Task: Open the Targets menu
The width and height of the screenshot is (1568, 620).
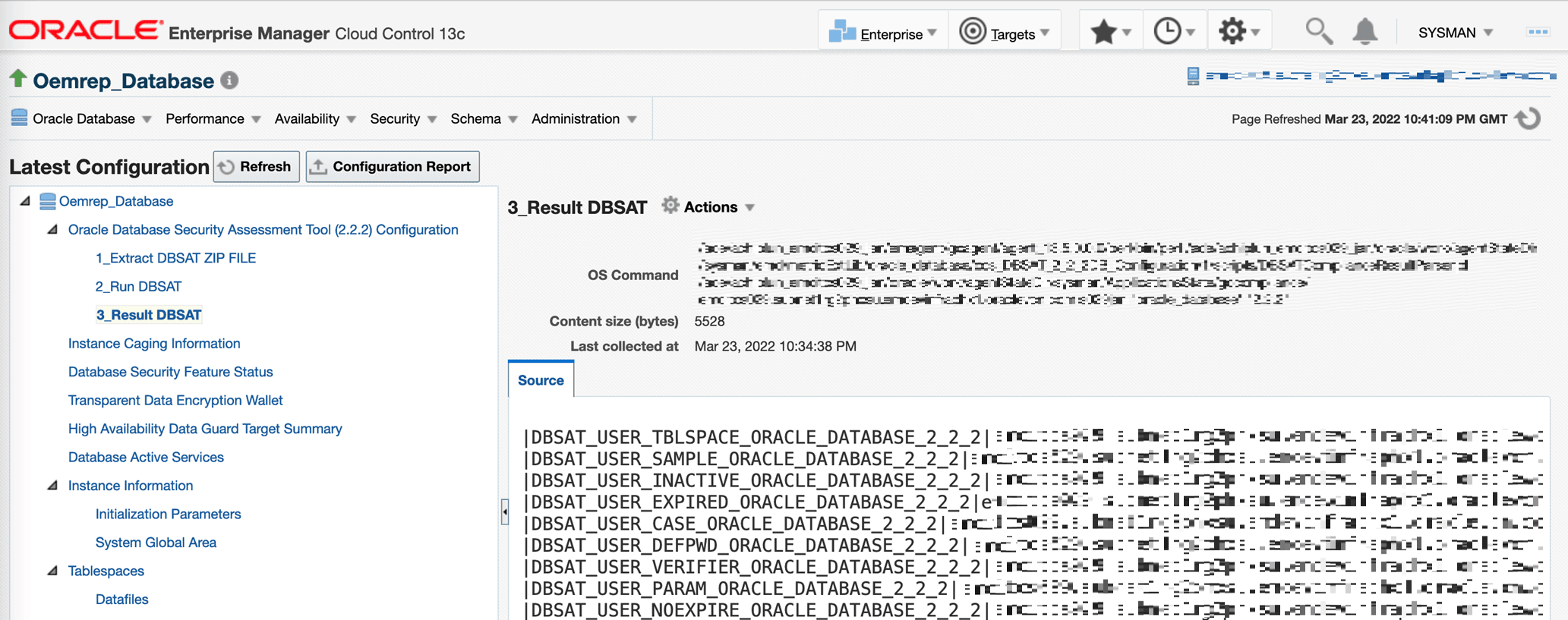Action: (x=1004, y=33)
